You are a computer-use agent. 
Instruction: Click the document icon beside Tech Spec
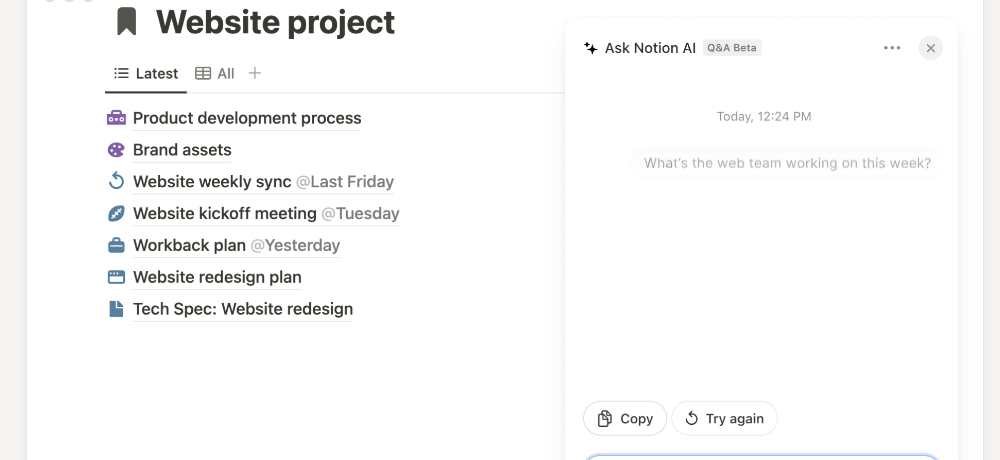pos(116,309)
